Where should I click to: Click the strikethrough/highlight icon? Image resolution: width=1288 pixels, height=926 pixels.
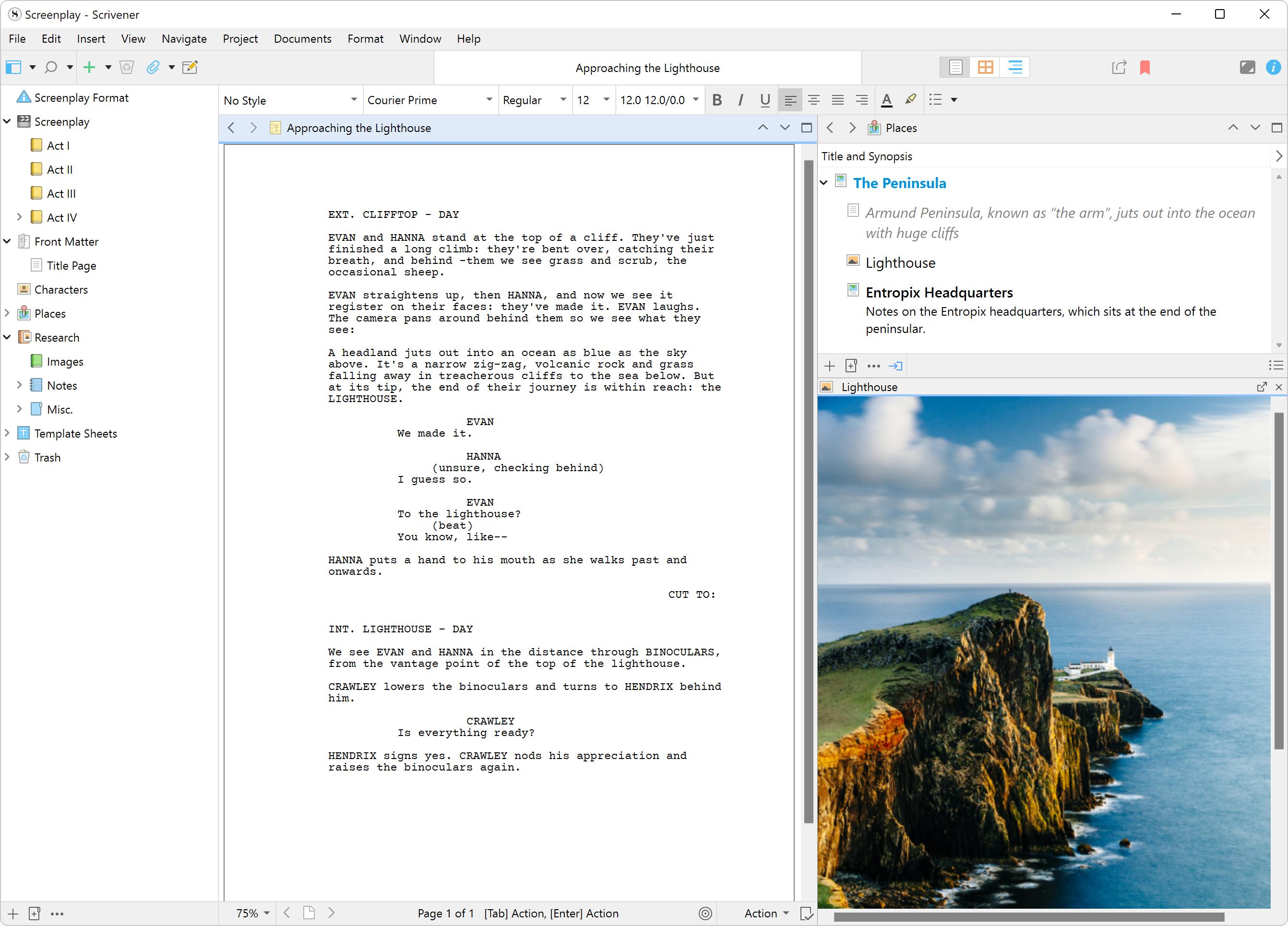910,100
